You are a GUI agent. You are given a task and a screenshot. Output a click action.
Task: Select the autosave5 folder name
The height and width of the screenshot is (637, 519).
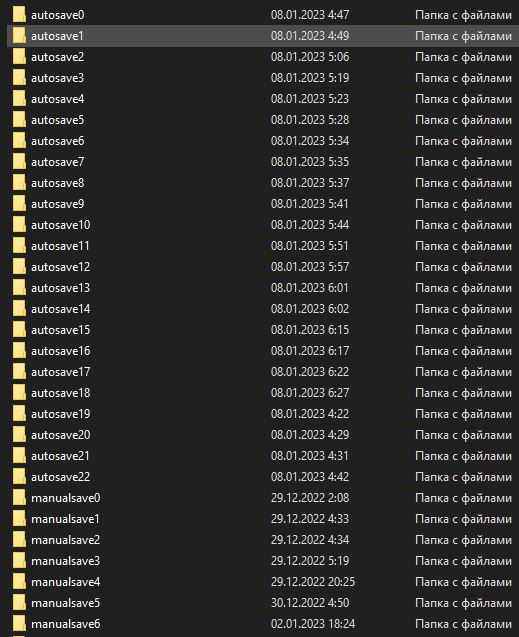click(58, 120)
